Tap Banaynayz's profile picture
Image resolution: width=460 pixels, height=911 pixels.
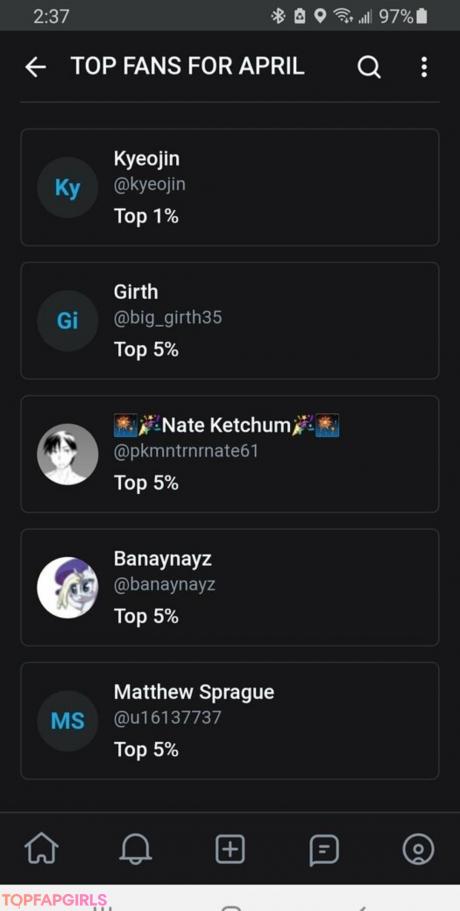pyautogui.click(x=67, y=587)
